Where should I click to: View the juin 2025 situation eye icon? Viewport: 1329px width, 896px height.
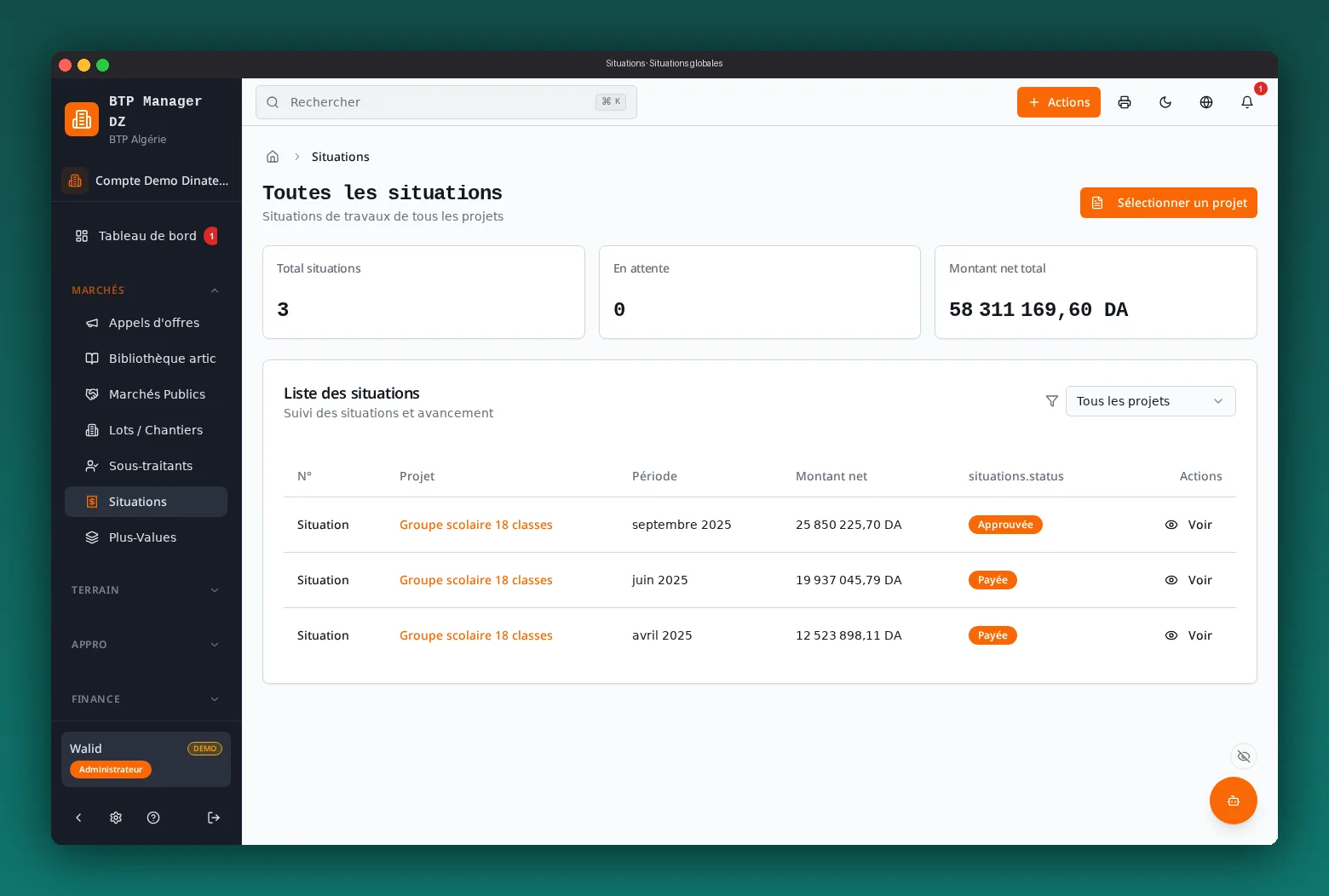pyautogui.click(x=1171, y=580)
